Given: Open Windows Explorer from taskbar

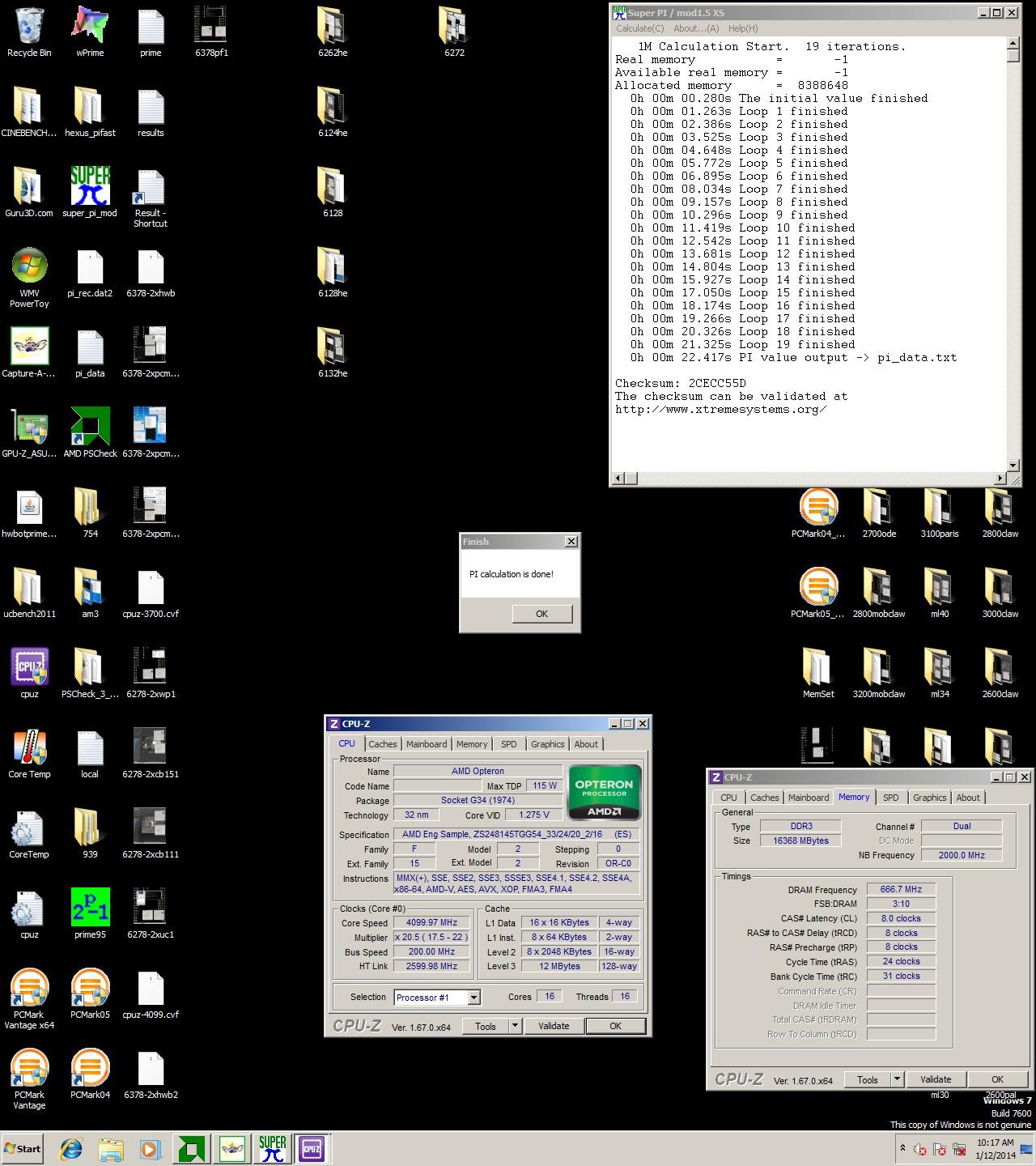Looking at the screenshot, I should click(x=111, y=1149).
